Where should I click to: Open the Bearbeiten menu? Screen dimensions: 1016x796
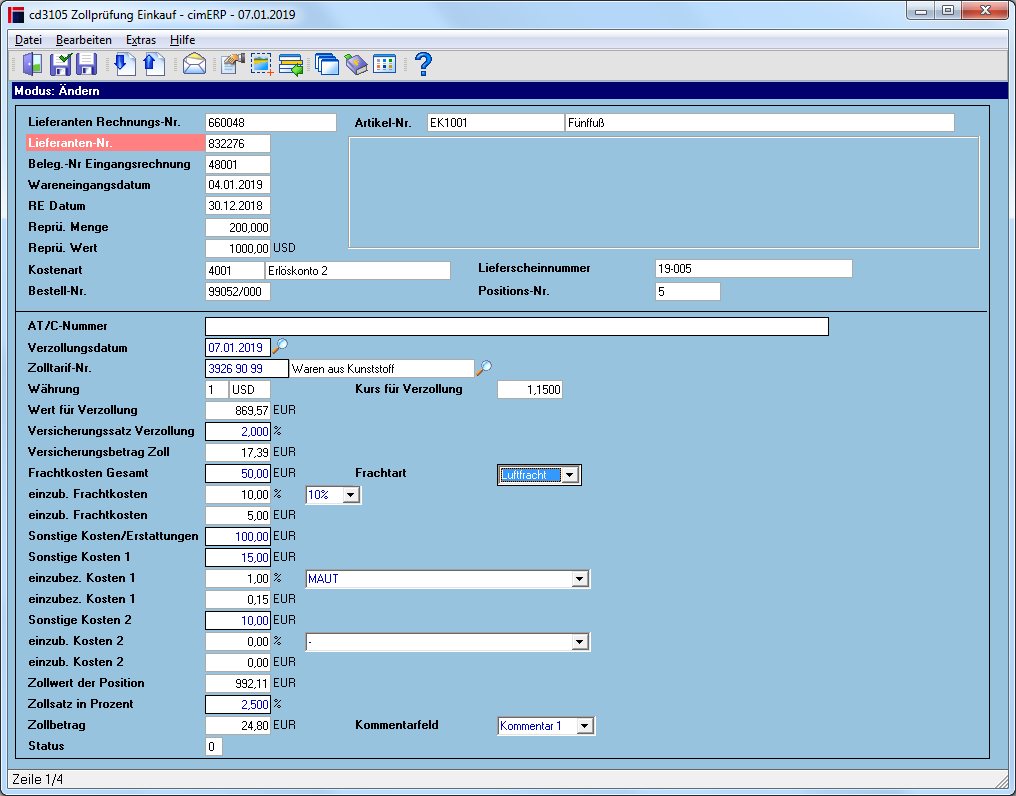[x=84, y=40]
